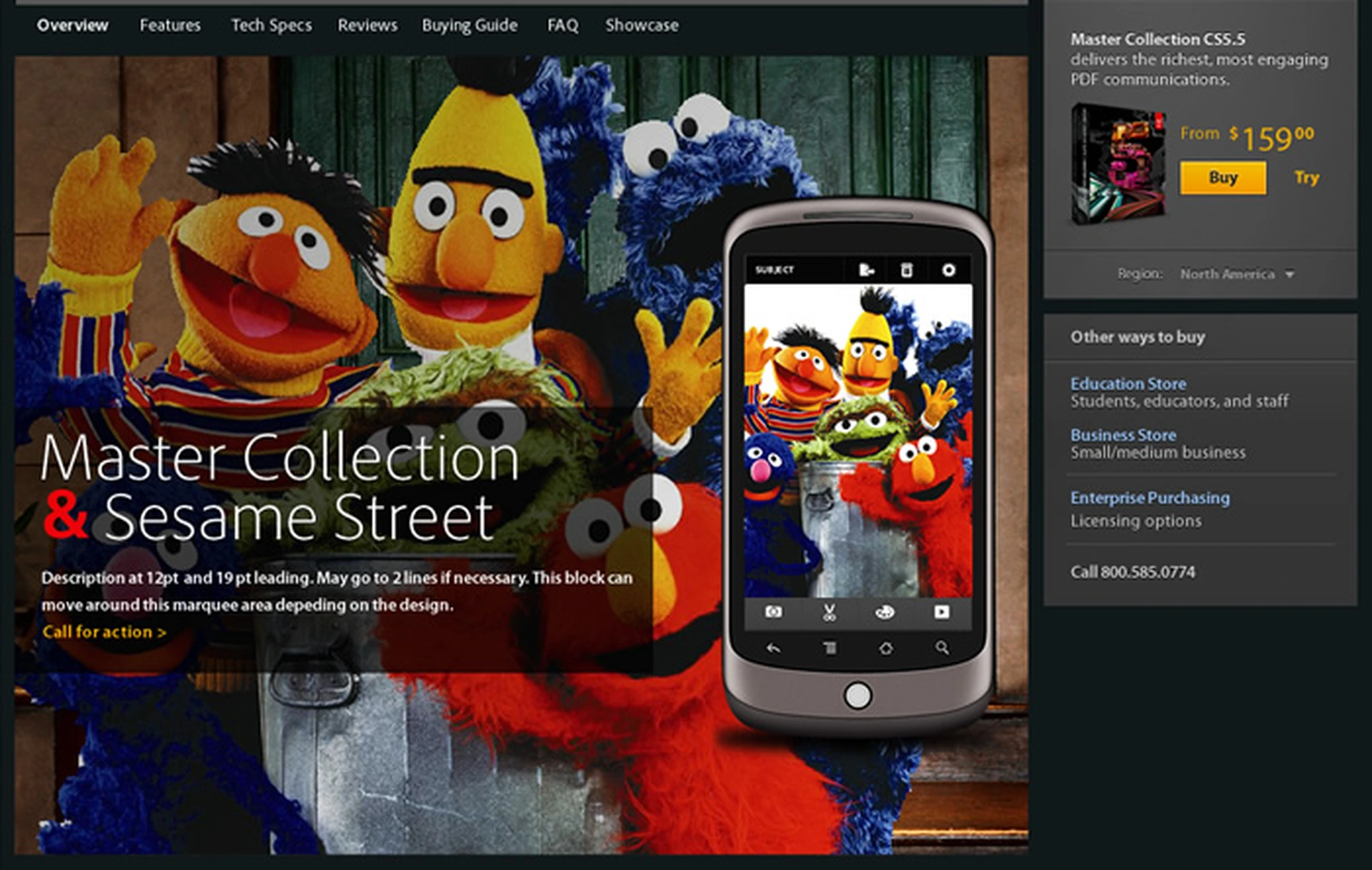Click the $159 price text

1272,139
